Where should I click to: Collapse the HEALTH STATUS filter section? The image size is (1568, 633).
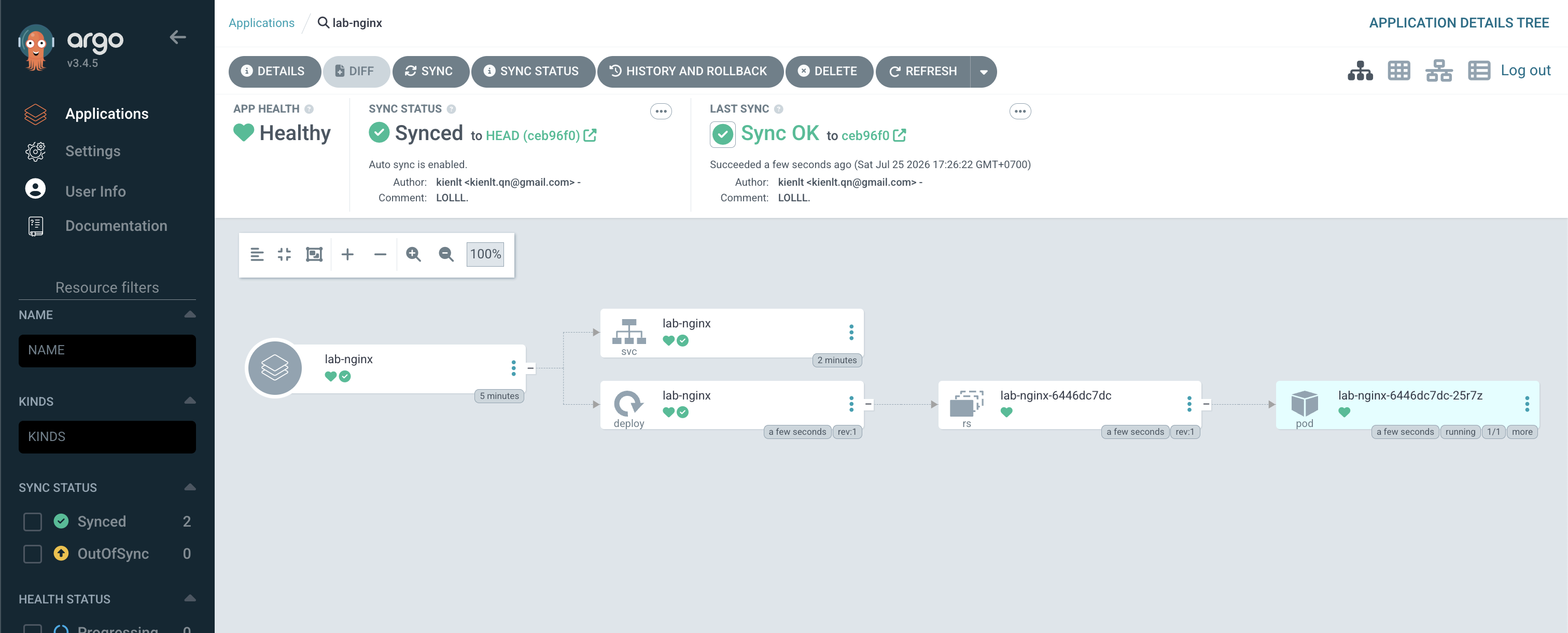click(x=190, y=598)
